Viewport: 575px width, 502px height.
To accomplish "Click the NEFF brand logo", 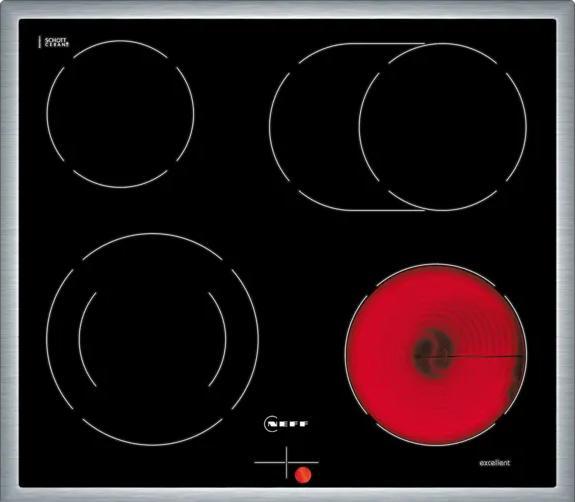I will click(x=287, y=424).
